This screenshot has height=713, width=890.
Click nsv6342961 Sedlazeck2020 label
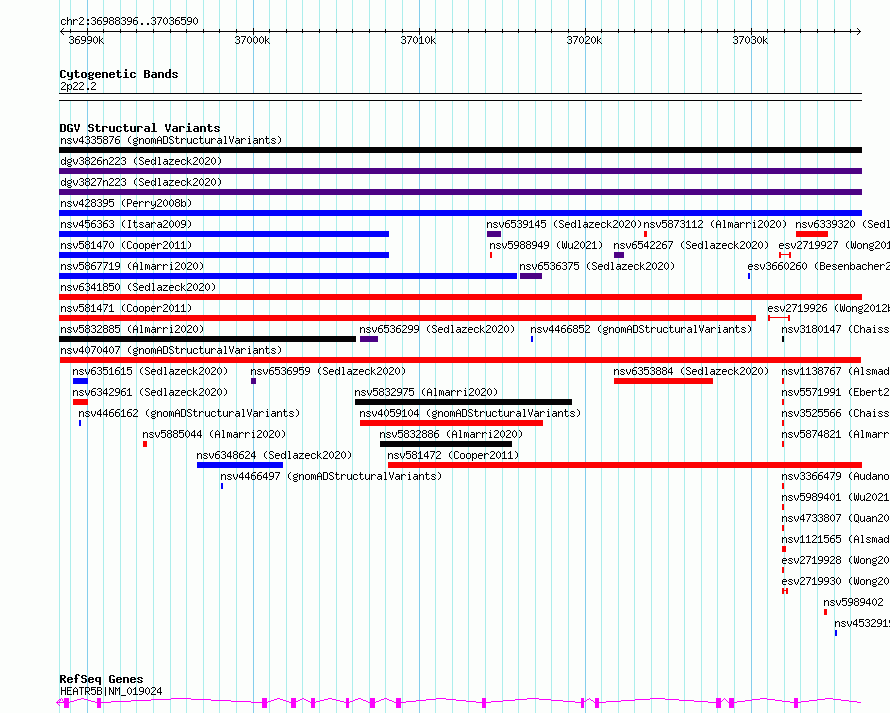(x=150, y=392)
